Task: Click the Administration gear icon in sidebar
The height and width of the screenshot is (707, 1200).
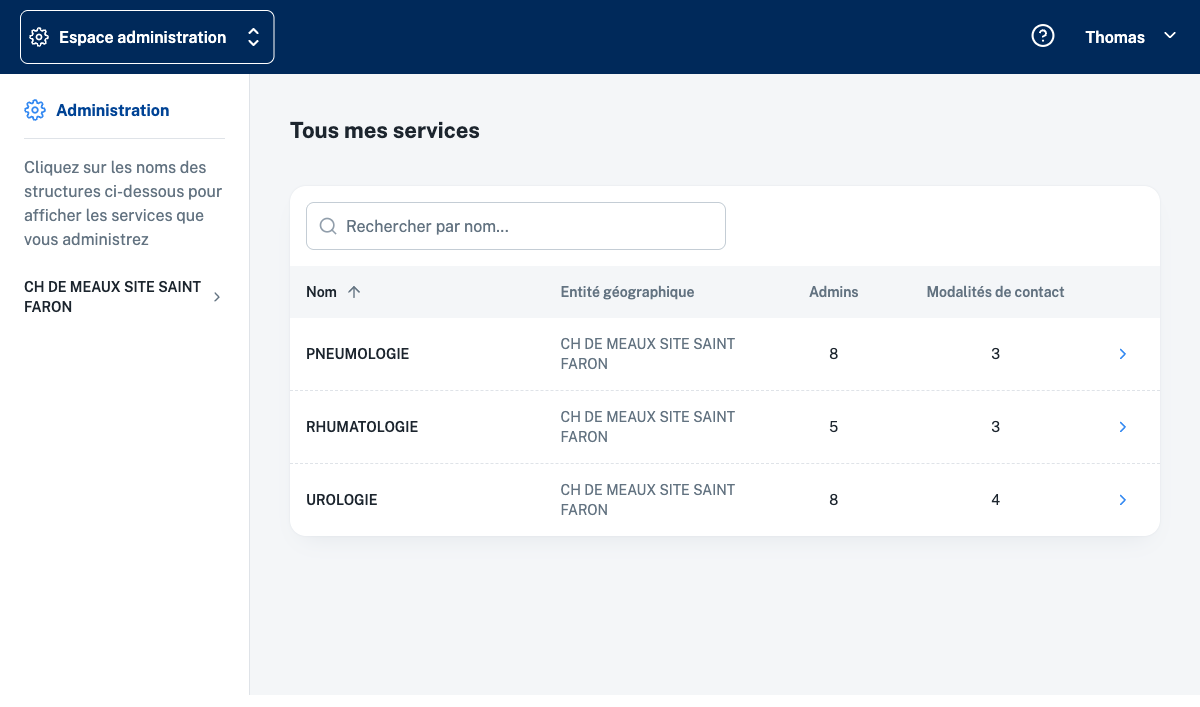Action: [x=35, y=110]
